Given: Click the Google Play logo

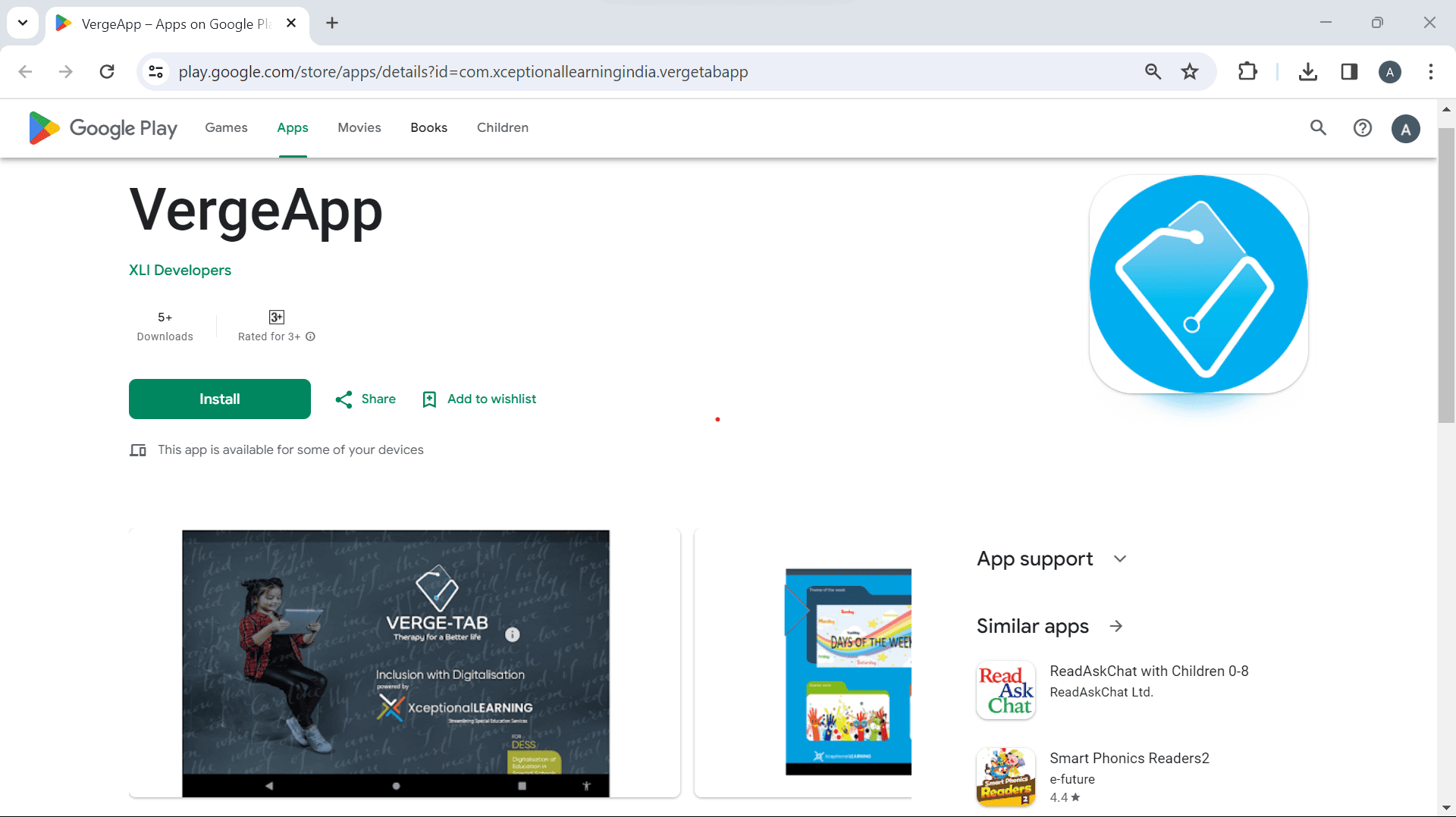Looking at the screenshot, I should pyautogui.click(x=102, y=128).
